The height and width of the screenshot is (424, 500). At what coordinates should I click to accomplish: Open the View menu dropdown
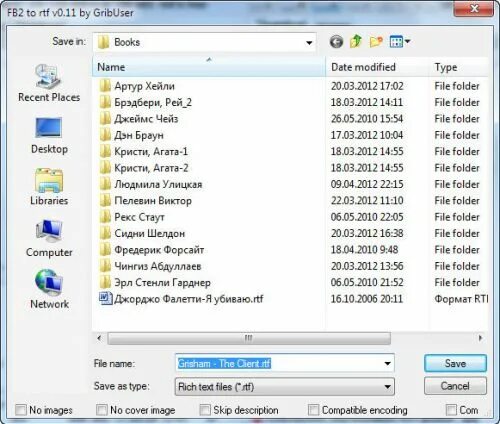tap(400, 42)
